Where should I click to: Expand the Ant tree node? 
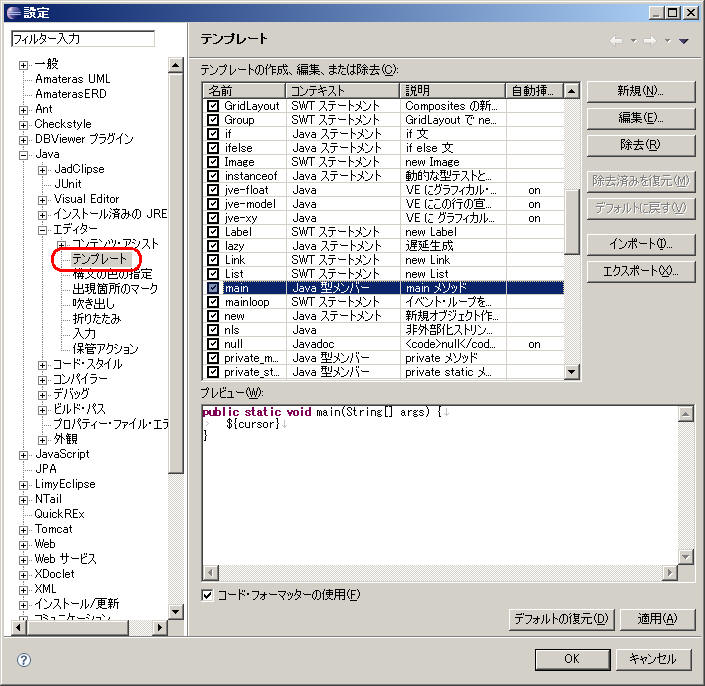(x=24, y=109)
